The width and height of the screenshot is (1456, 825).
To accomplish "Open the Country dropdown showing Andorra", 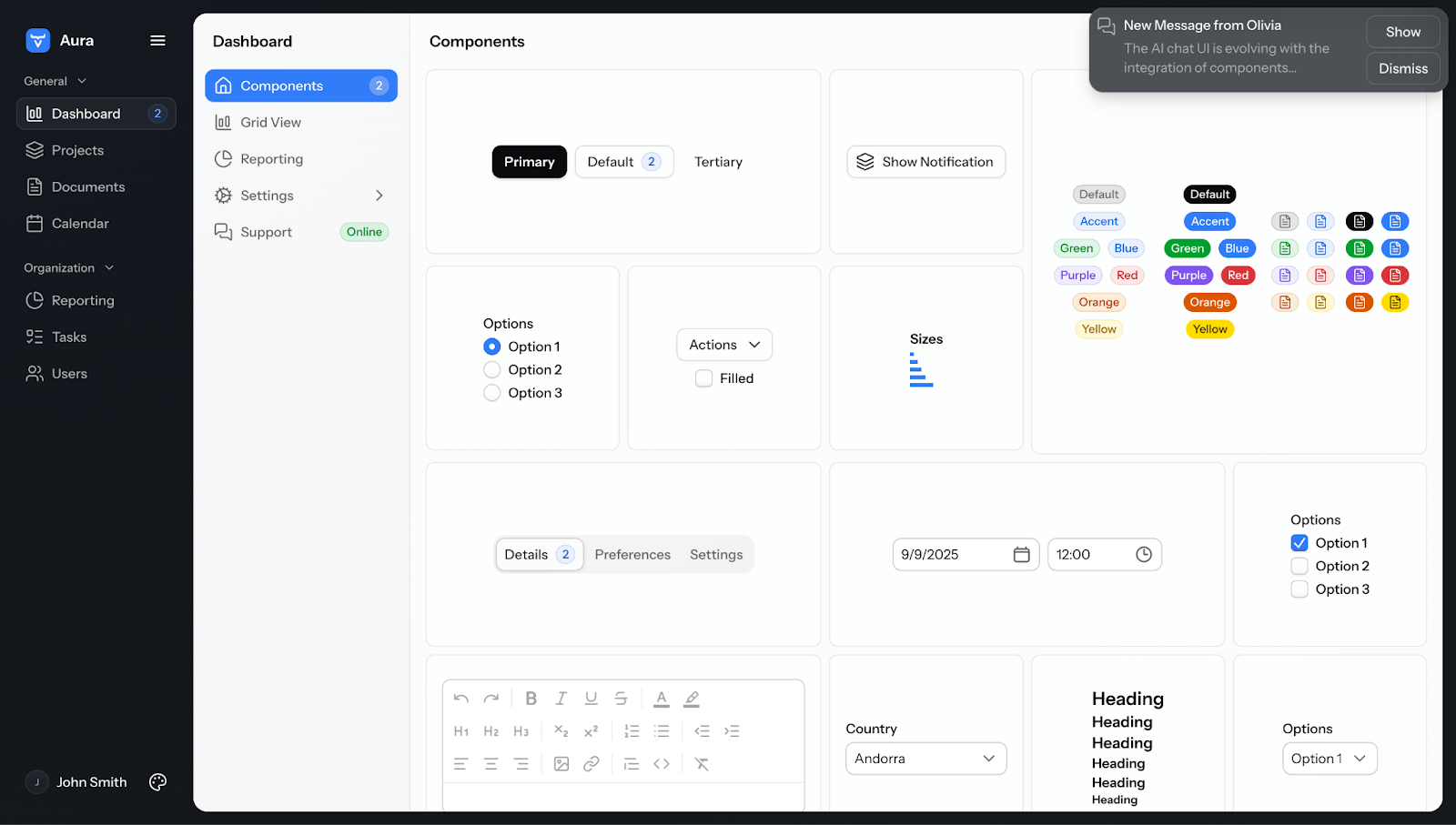I will 925,759.
